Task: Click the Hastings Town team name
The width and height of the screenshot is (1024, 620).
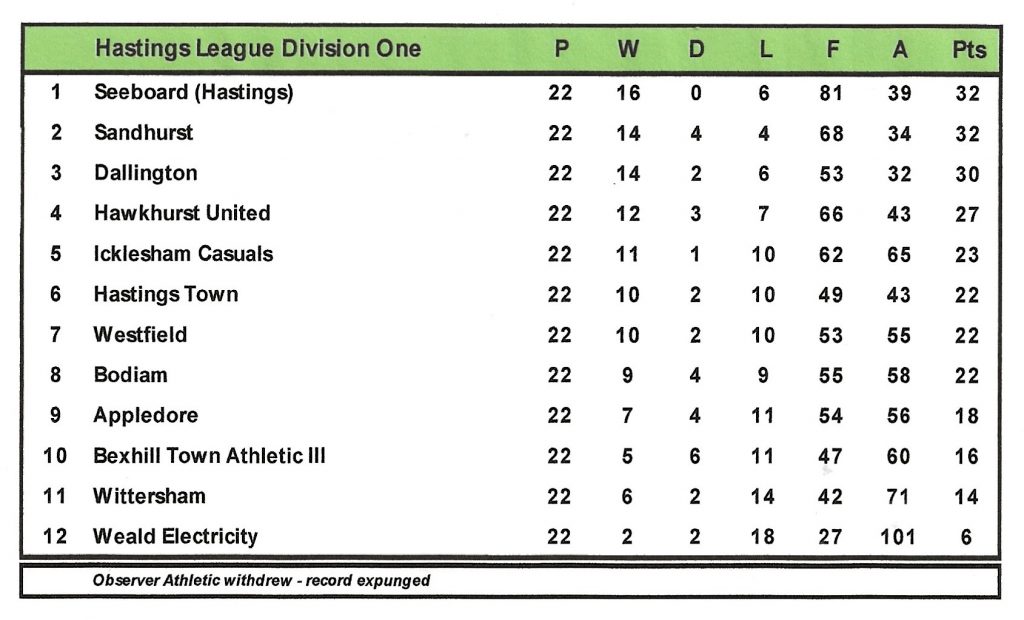Action: click(x=165, y=294)
